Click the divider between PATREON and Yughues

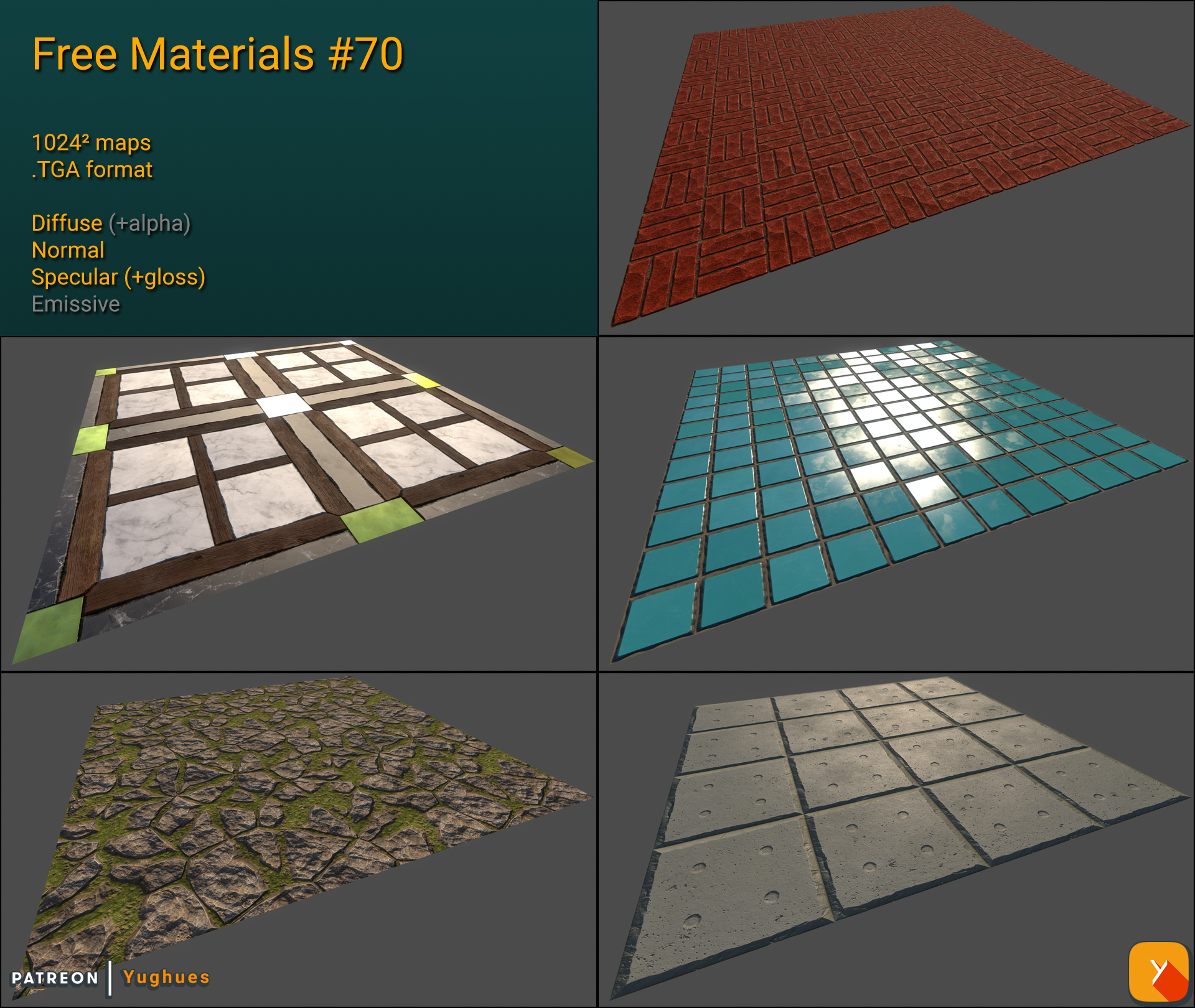pos(111,977)
